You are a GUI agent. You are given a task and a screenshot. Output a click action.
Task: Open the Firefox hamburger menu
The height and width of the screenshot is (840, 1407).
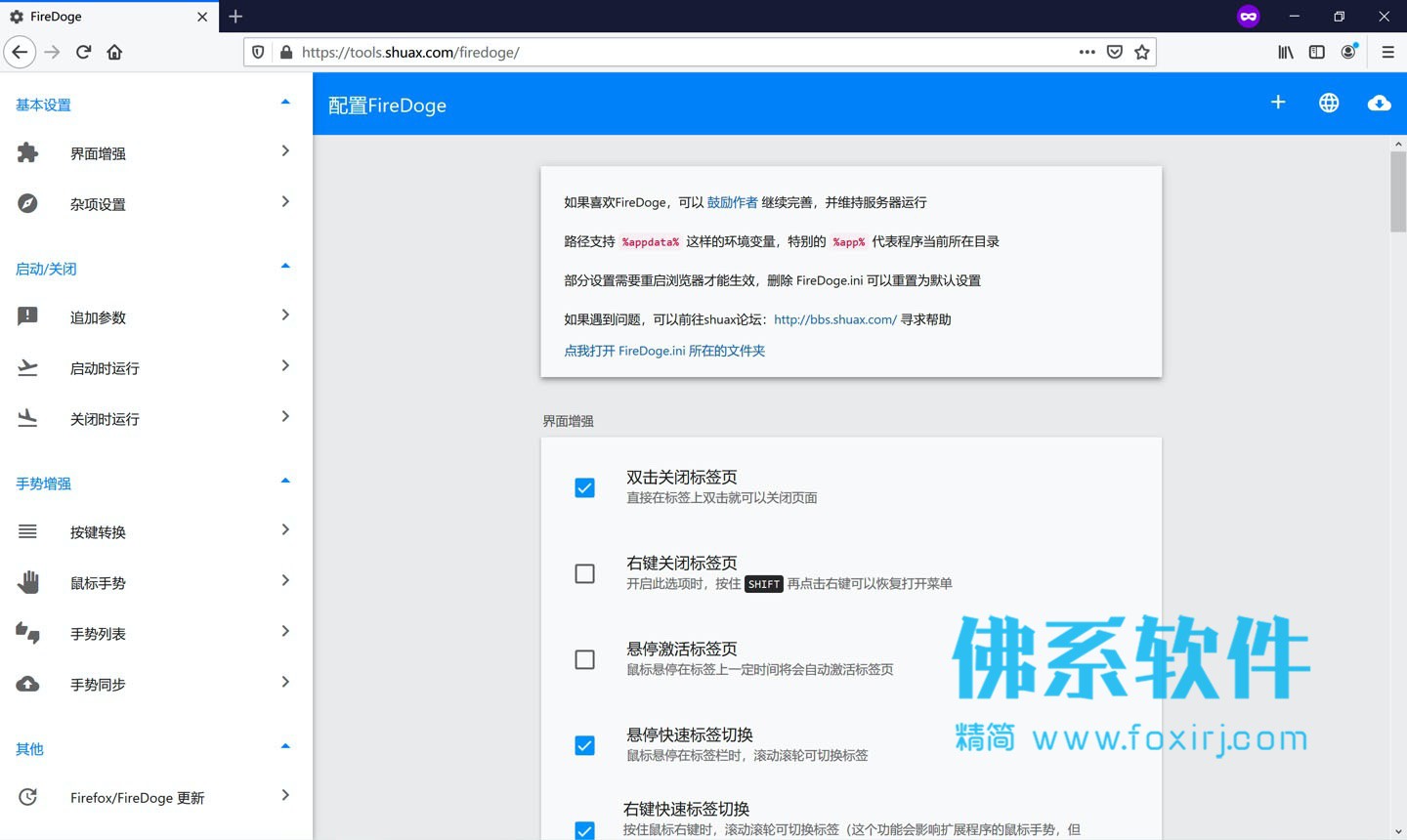(x=1387, y=52)
